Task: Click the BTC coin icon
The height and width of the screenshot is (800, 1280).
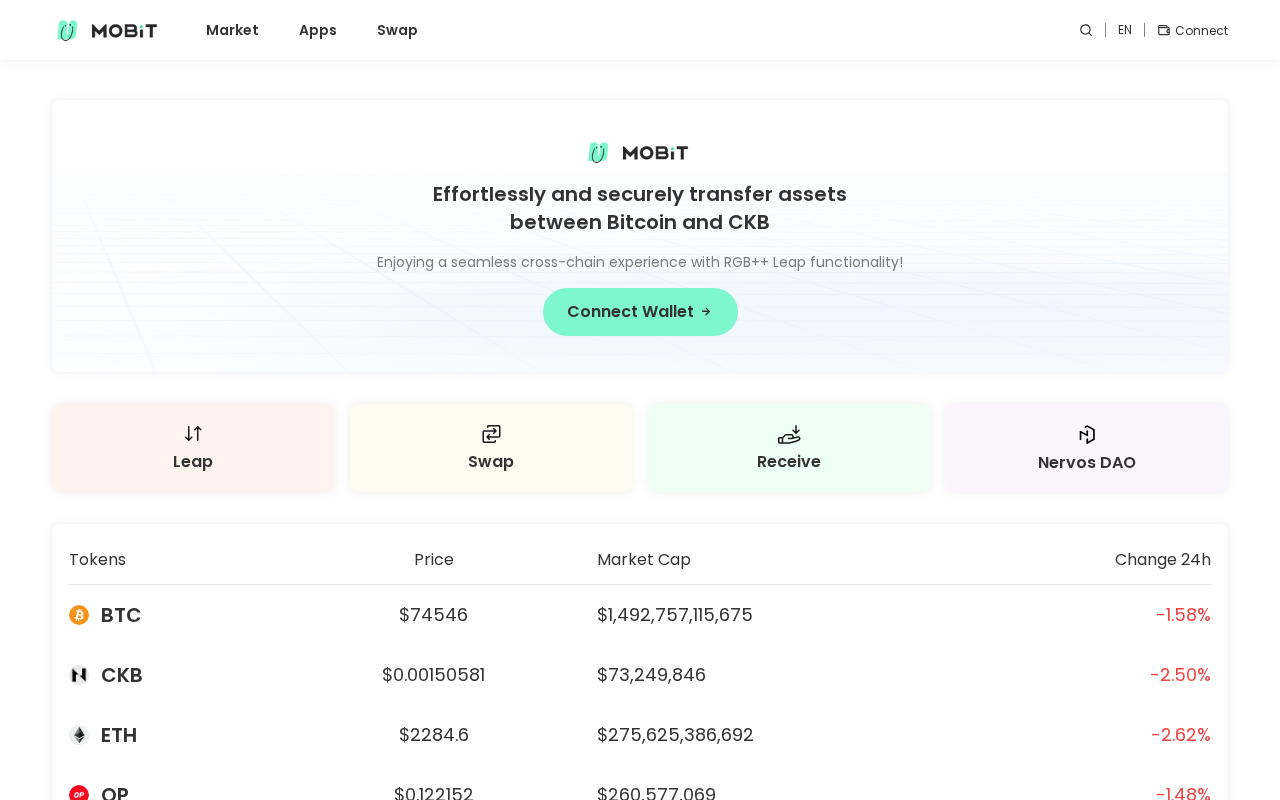Action: click(x=79, y=615)
